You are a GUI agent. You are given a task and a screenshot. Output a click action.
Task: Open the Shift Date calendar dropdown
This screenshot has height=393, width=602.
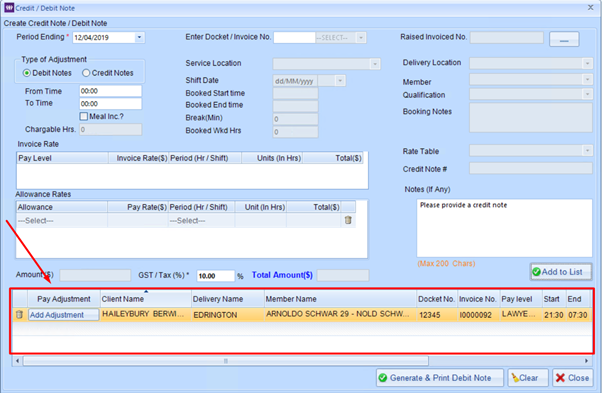[x=340, y=81]
